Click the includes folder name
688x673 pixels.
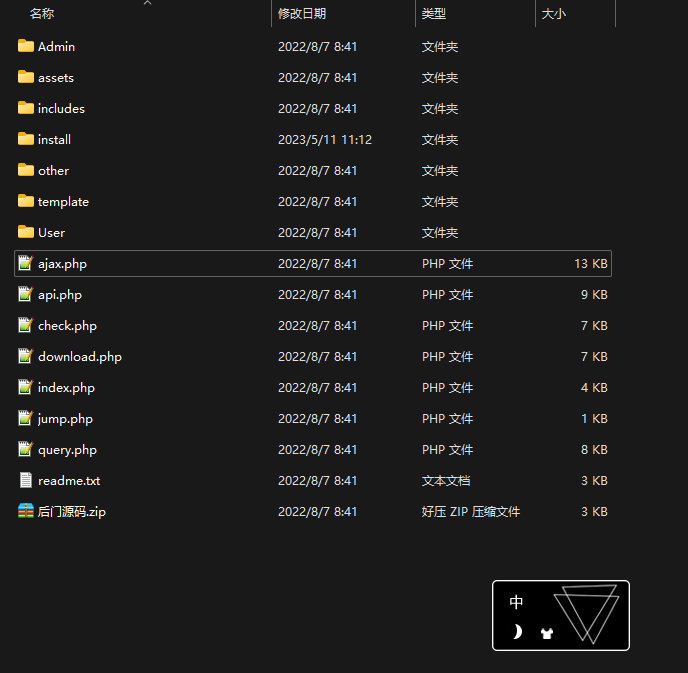[61, 108]
